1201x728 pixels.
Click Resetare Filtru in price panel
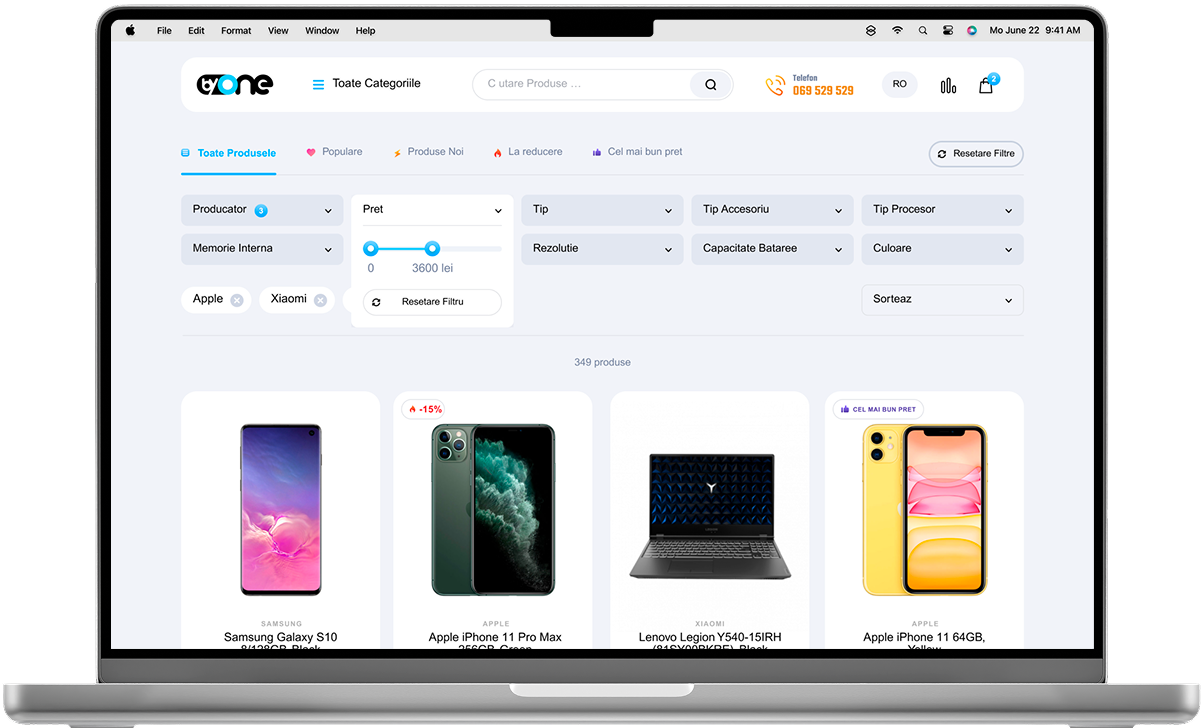point(431,302)
